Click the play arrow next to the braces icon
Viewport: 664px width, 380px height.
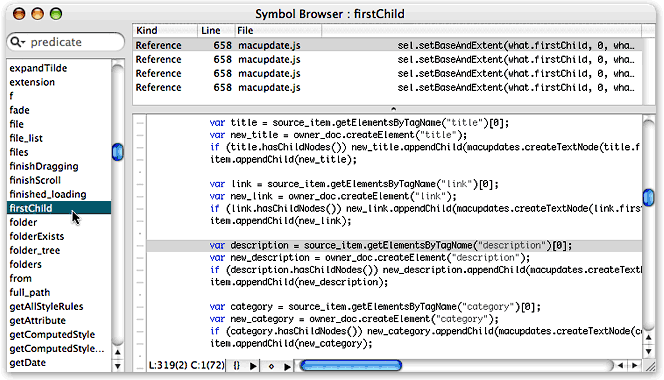(x=253, y=366)
